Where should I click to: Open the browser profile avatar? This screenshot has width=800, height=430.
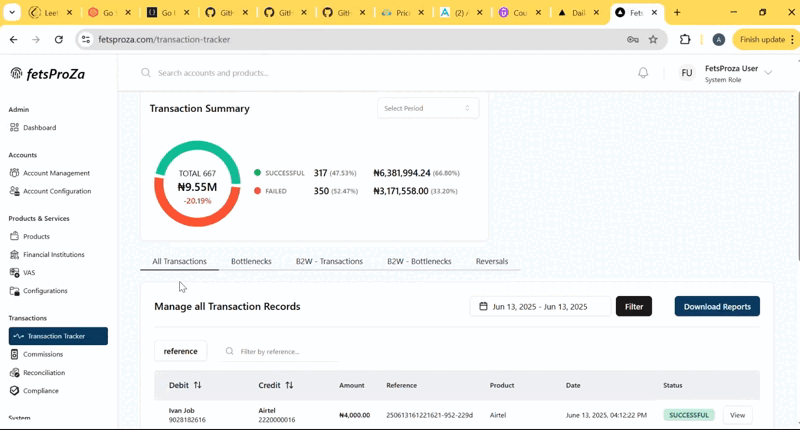coord(718,39)
